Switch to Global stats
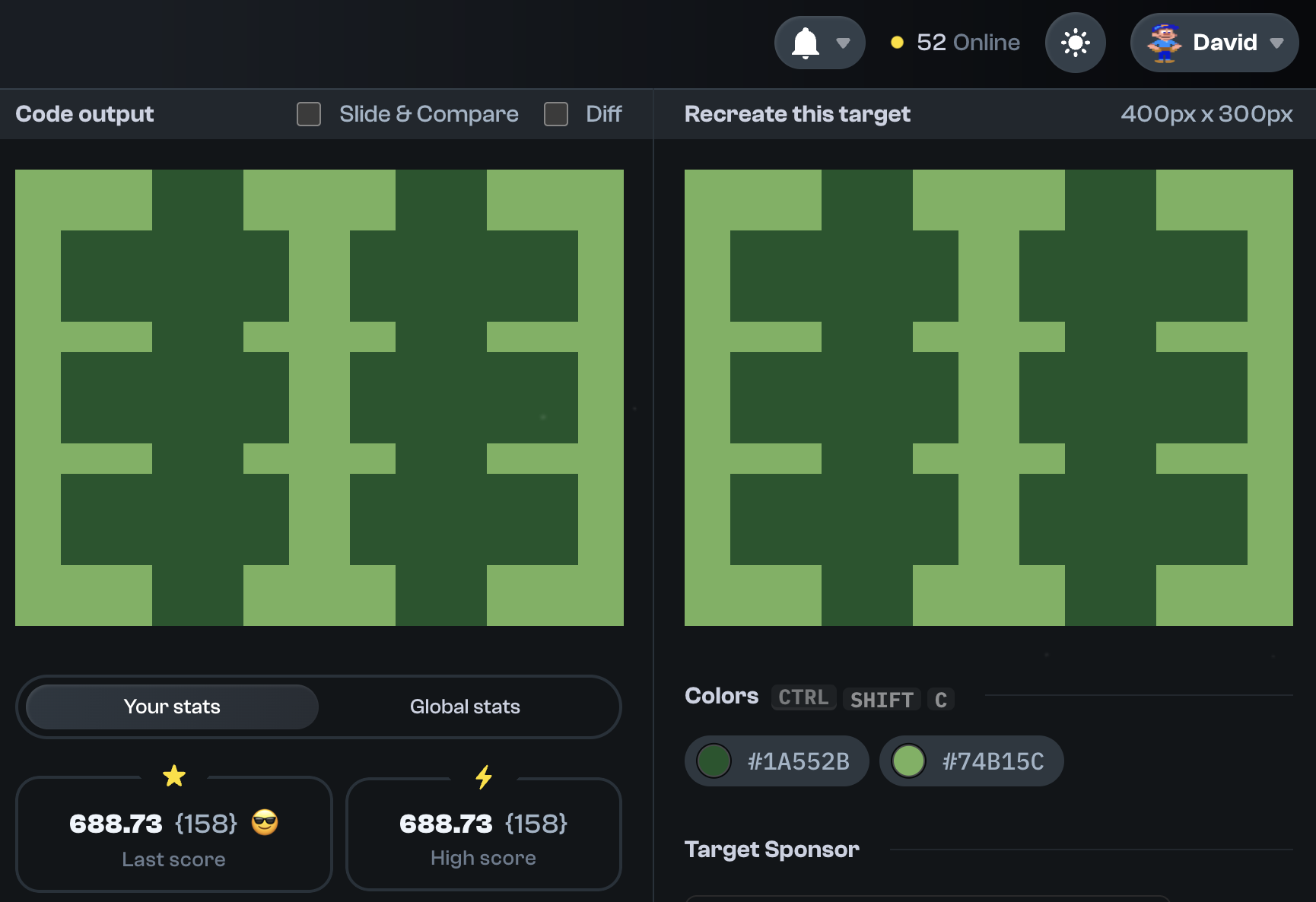Image resolution: width=1316 pixels, height=902 pixels. tap(465, 707)
